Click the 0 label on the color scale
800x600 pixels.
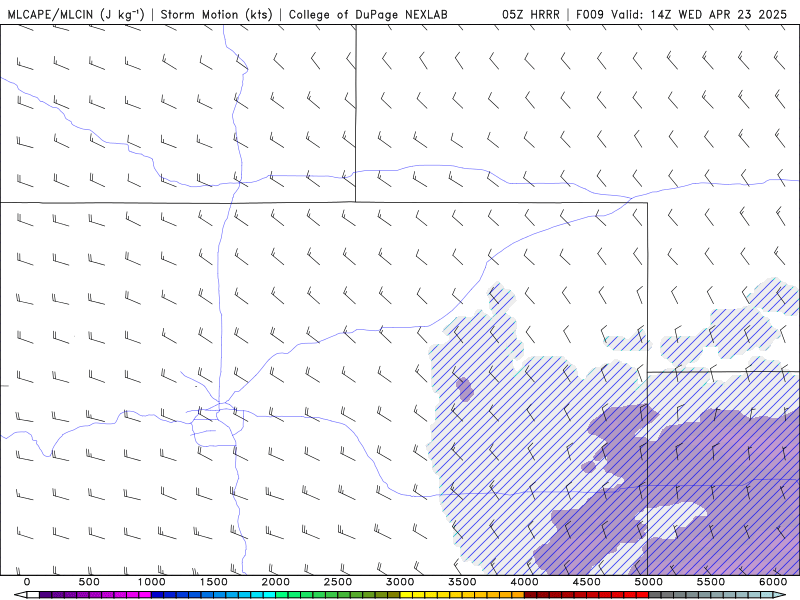click(27, 582)
